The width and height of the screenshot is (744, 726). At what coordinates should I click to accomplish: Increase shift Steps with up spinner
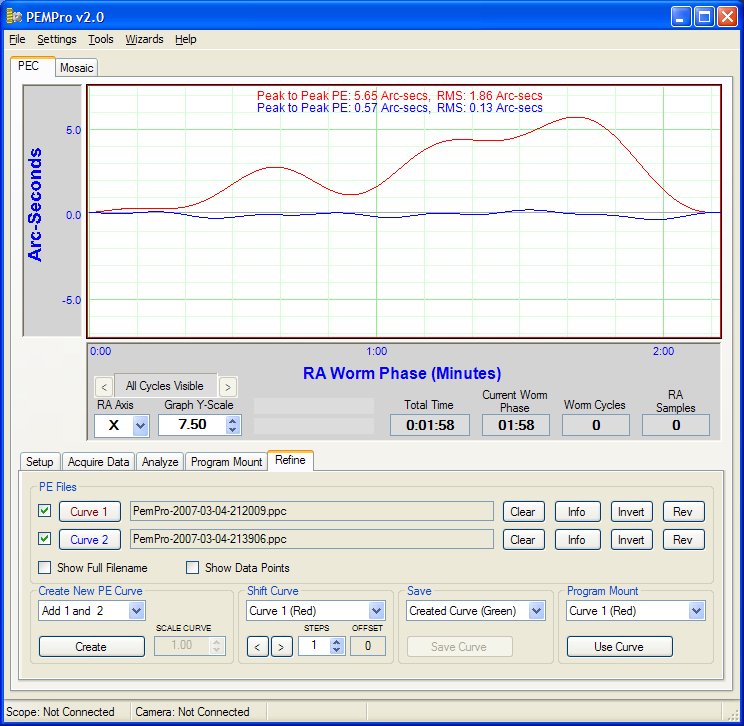(337, 642)
